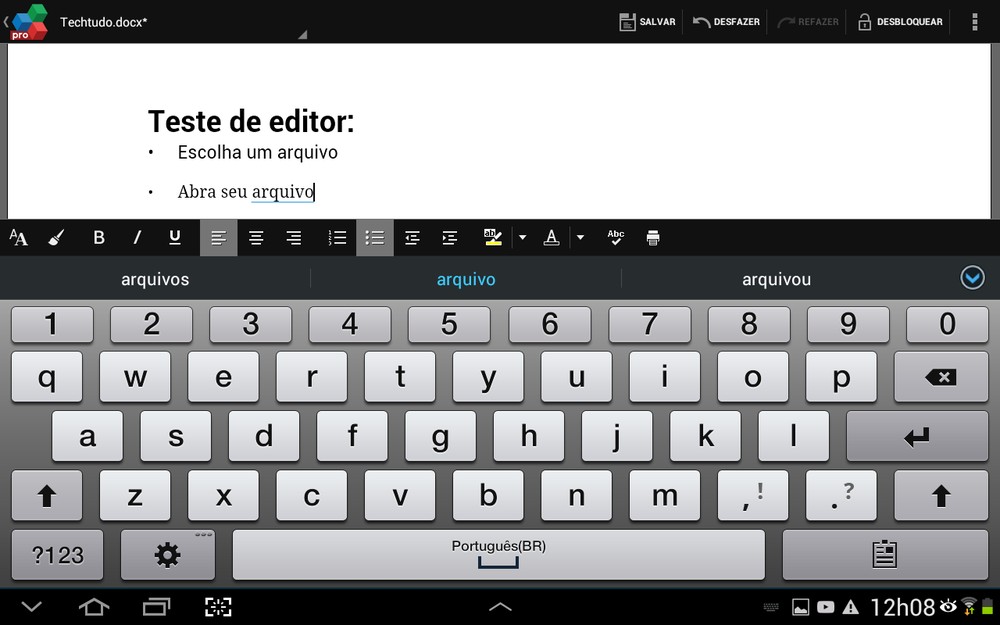Open the highlight color dropdown arrow

point(522,237)
